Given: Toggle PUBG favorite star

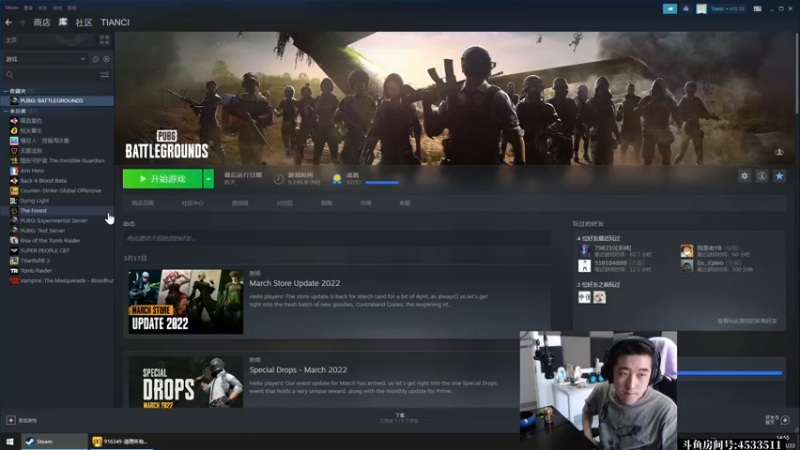Looking at the screenshot, I should [780, 176].
